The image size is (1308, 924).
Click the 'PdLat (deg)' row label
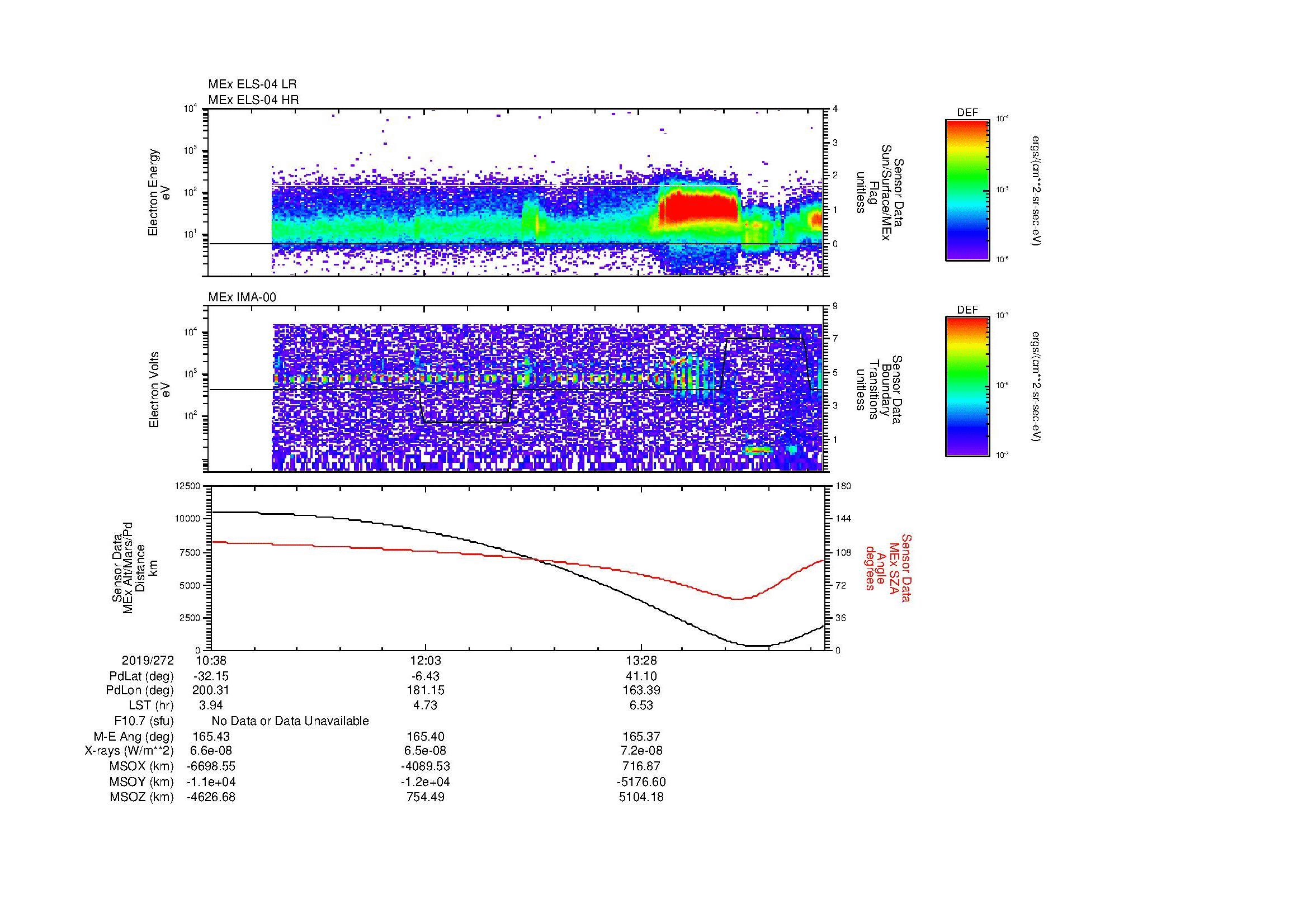click(x=141, y=676)
